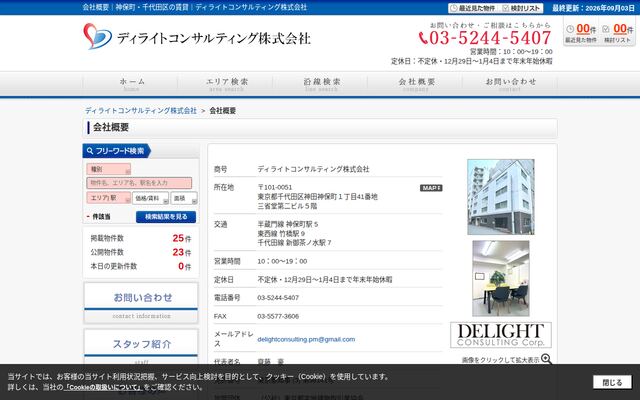Open the お問い合わせ menu item
640x400 pixels.
(510, 84)
